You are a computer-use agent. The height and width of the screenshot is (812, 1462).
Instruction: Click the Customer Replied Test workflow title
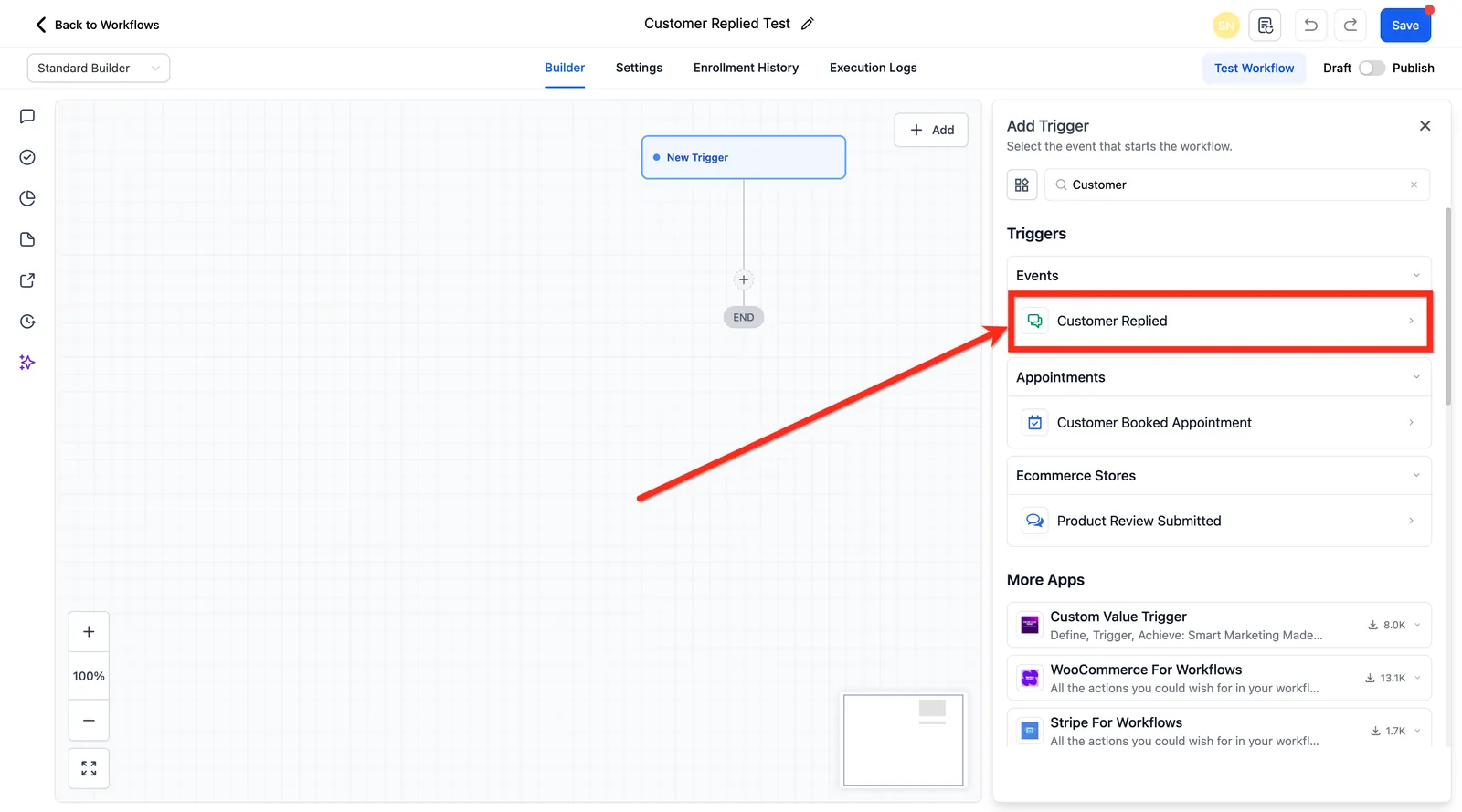[x=717, y=24]
